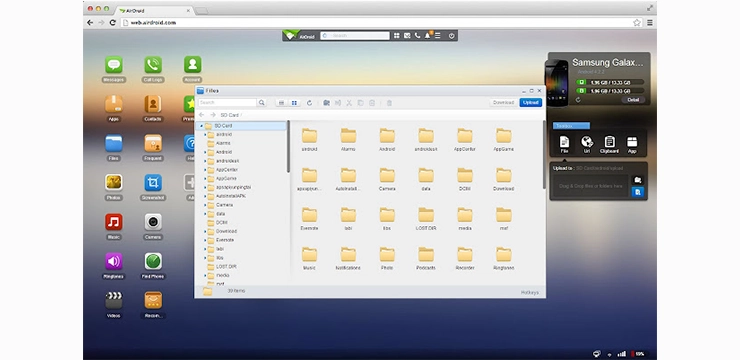This screenshot has width=740, height=360.
Task: Click the Detail button on device panel
Action: pos(633,100)
